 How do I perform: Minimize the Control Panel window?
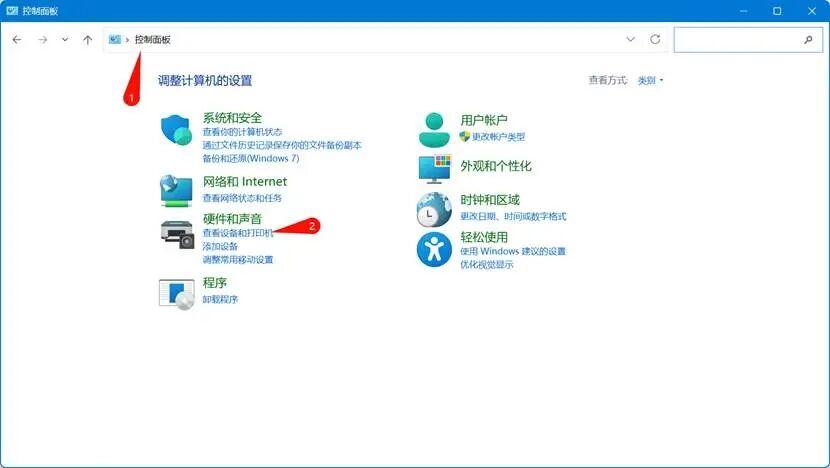pos(743,11)
